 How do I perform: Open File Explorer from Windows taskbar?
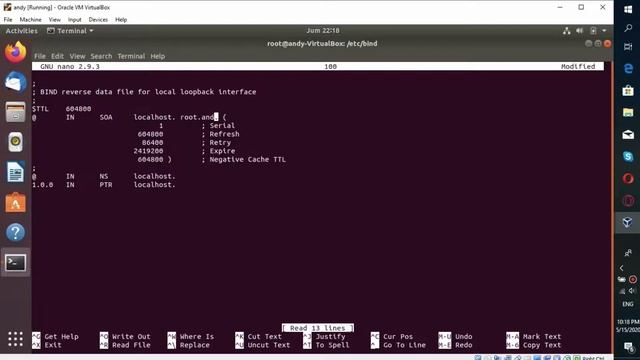(628, 112)
